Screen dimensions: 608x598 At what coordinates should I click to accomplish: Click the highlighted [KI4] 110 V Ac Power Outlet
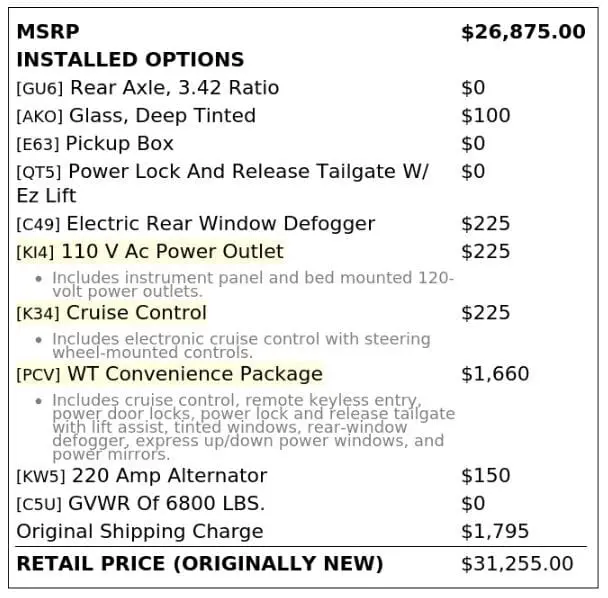150,252
